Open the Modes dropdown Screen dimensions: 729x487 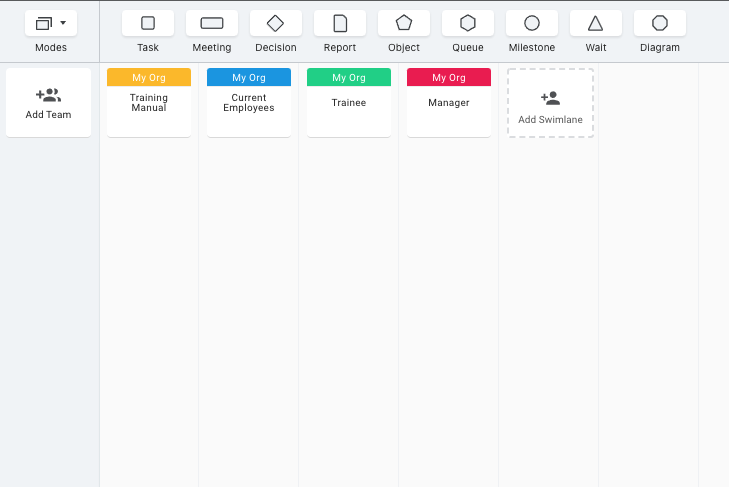(x=51, y=23)
